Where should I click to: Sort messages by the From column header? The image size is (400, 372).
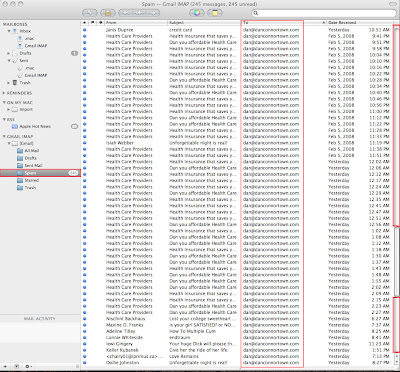coord(136,23)
